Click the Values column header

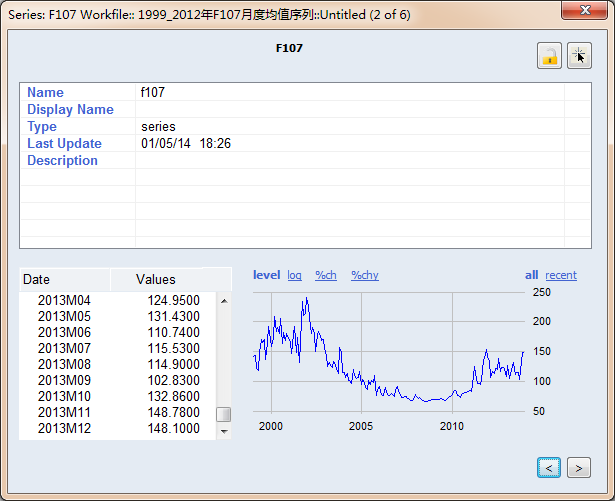tap(171, 279)
